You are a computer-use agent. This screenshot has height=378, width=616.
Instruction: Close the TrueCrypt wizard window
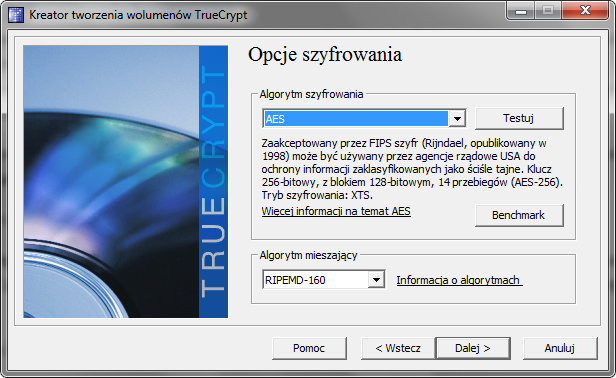click(585, 11)
